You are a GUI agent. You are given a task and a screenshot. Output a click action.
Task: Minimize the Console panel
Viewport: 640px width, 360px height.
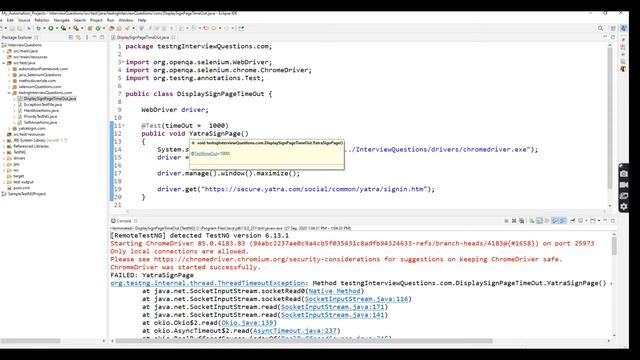click(605, 221)
